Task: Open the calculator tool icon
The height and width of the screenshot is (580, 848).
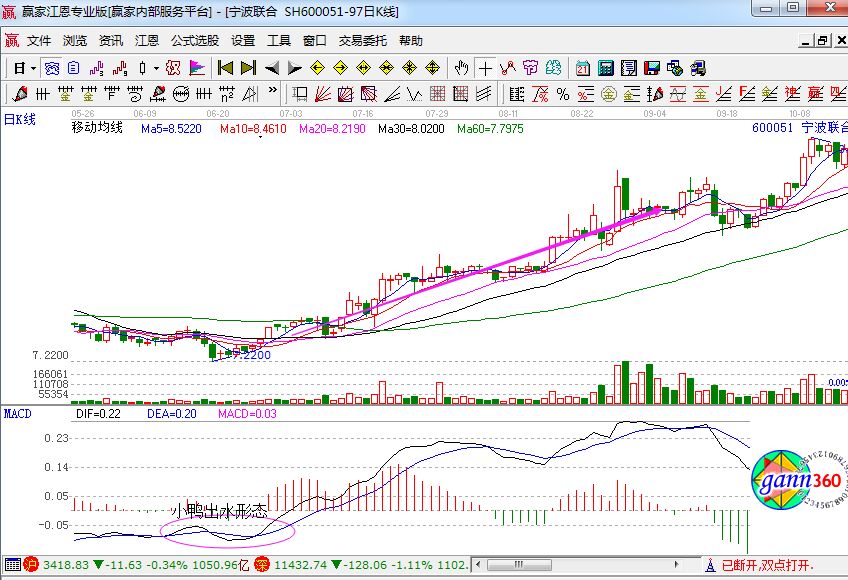Action: 605,68
